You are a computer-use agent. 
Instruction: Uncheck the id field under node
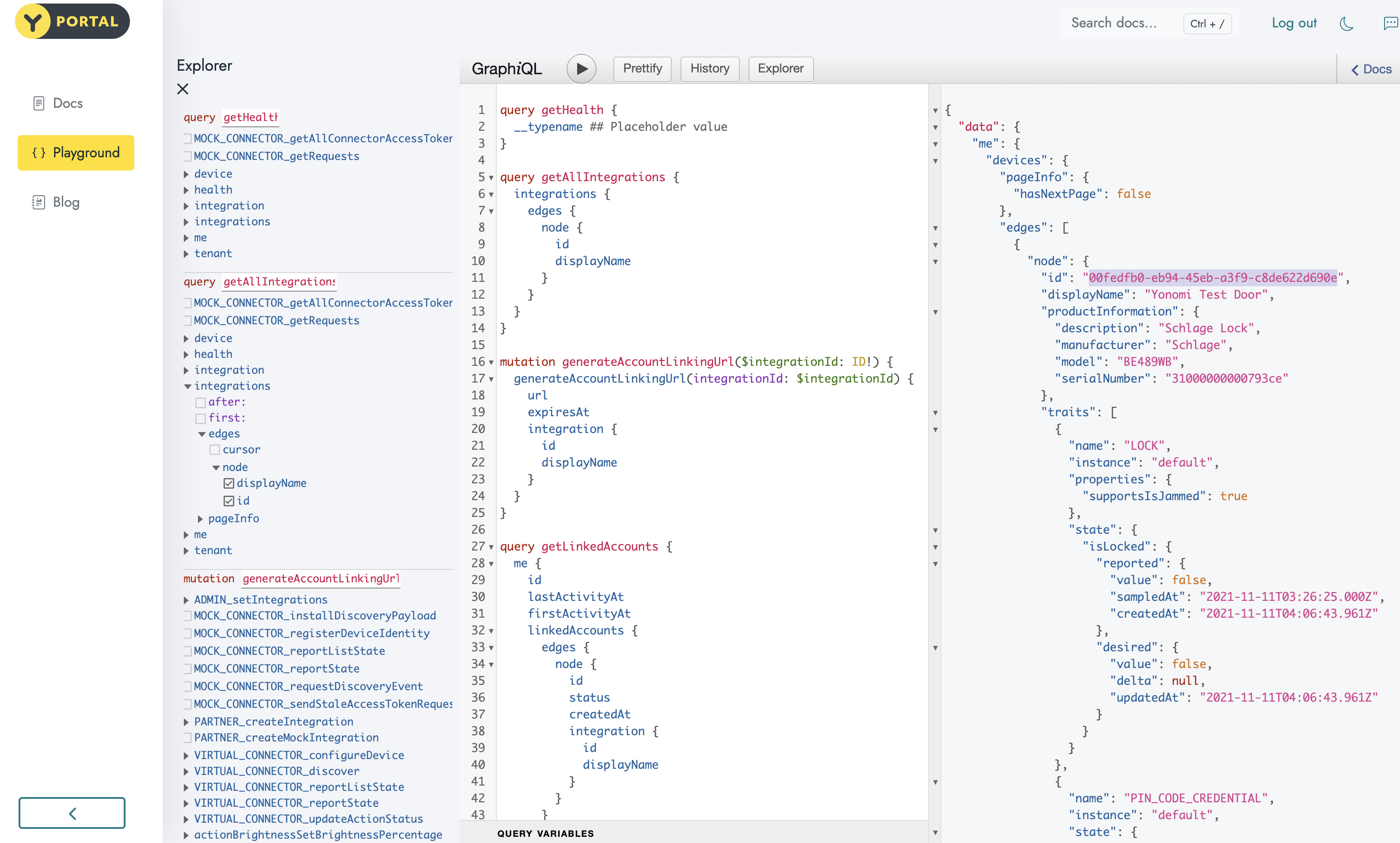pos(228,501)
